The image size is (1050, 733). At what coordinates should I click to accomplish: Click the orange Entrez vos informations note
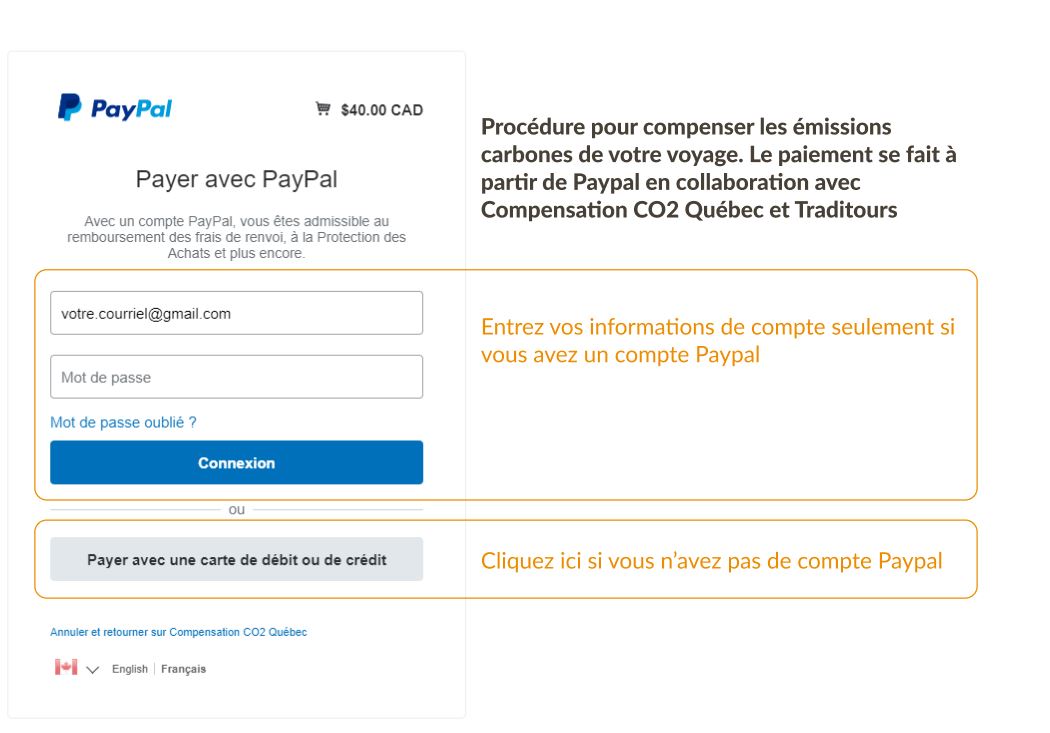tap(717, 340)
